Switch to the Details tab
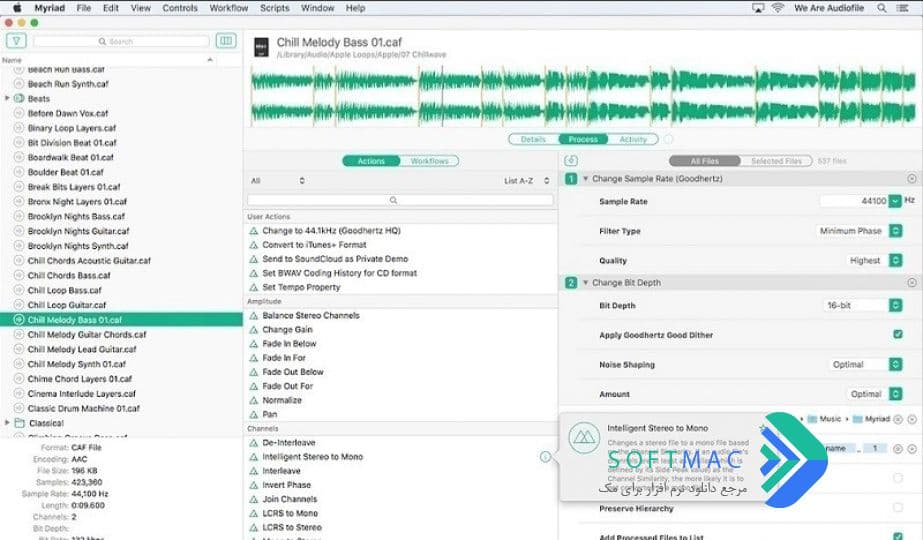This screenshot has height=540, width=923. tap(533, 140)
